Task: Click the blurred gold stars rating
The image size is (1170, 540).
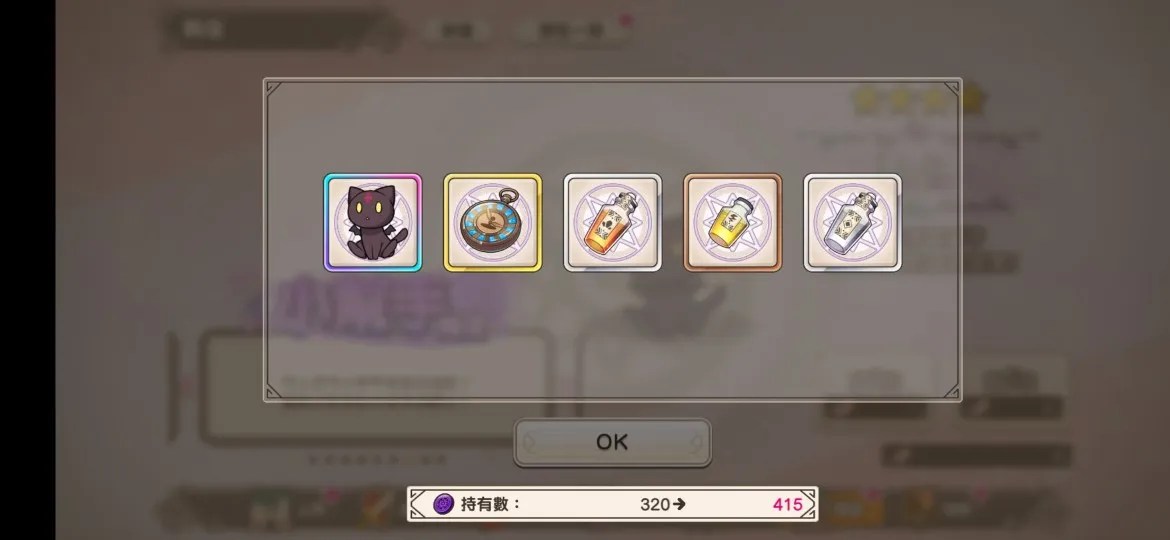Action: [x=919, y=101]
